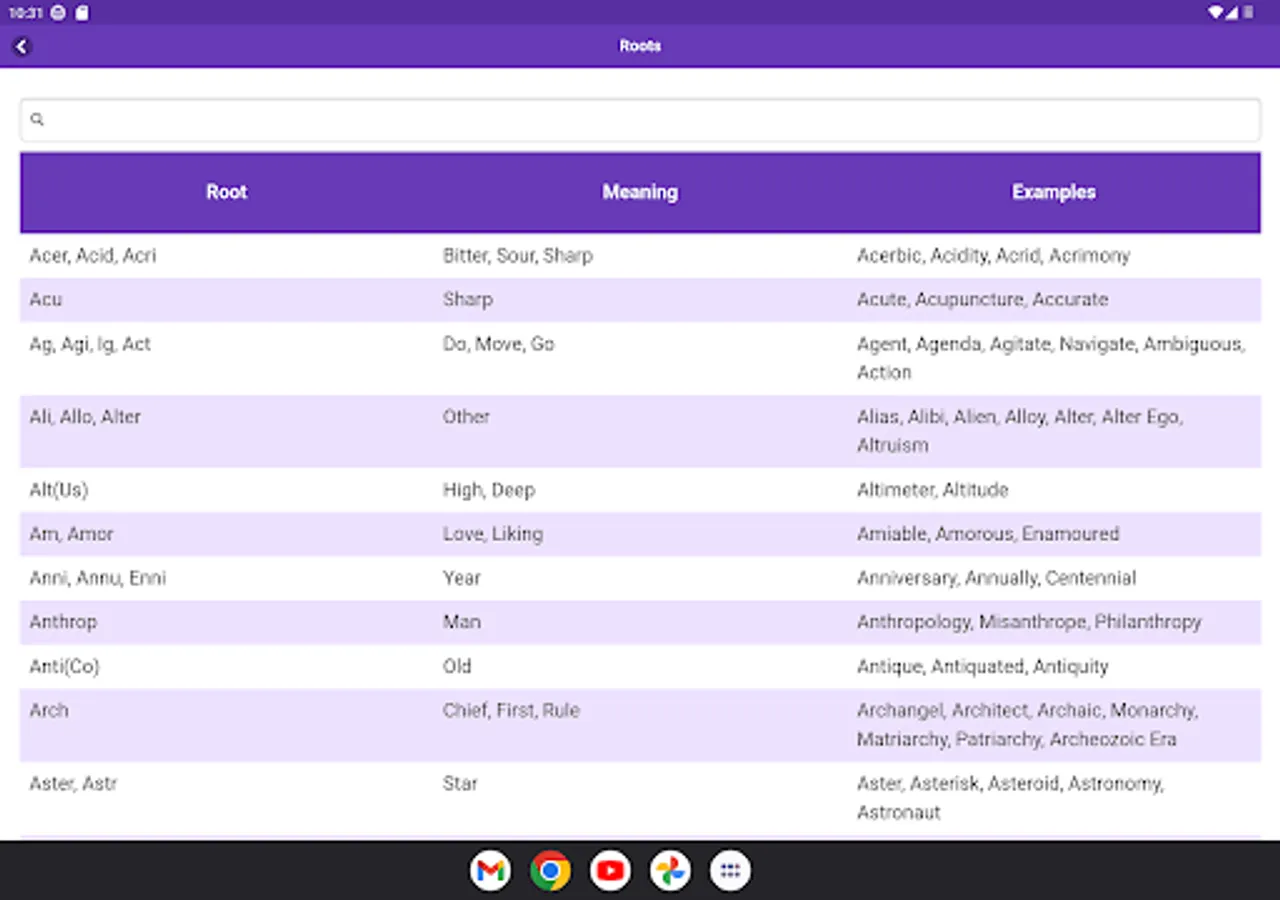The height and width of the screenshot is (900, 1280).
Task: Tap the back arrow in the title bar
Action: [x=22, y=46]
